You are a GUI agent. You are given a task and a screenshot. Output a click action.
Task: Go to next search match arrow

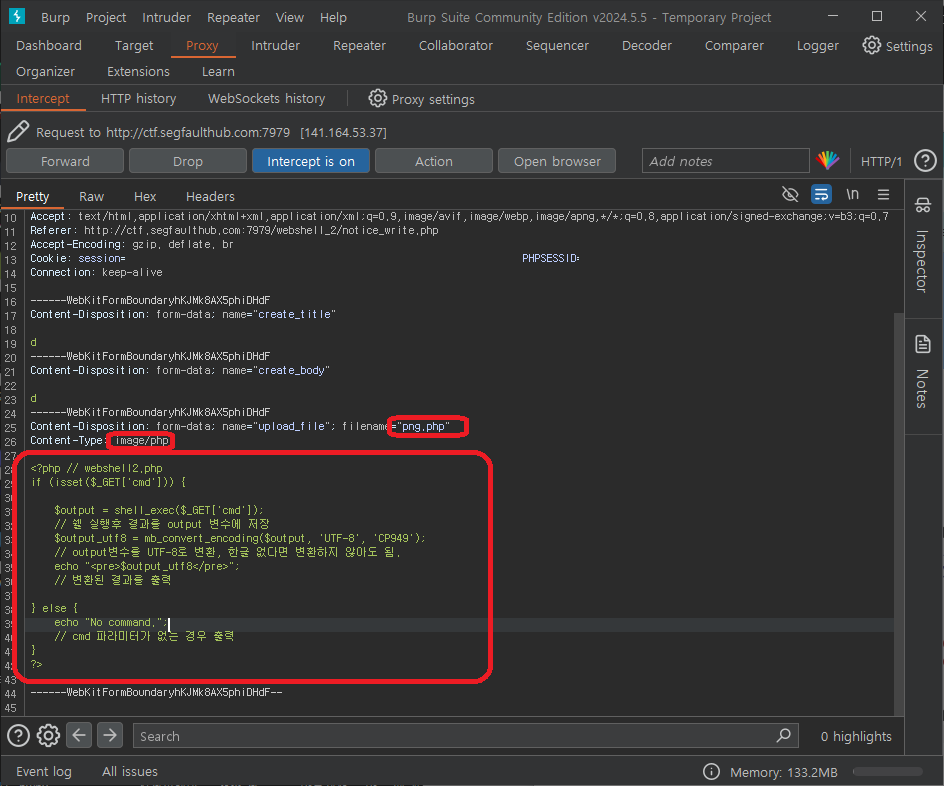pos(110,735)
